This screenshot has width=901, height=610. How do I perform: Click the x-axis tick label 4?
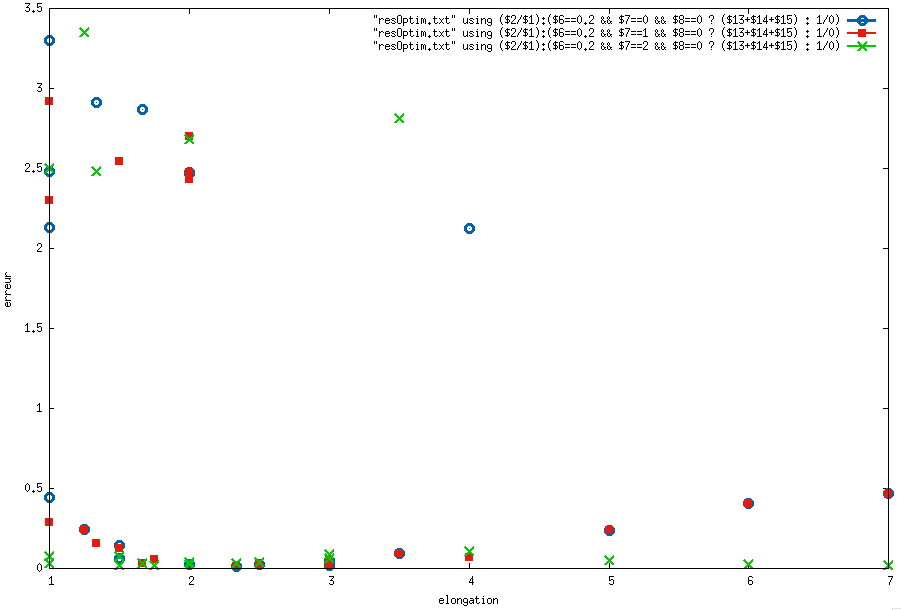coord(471,581)
